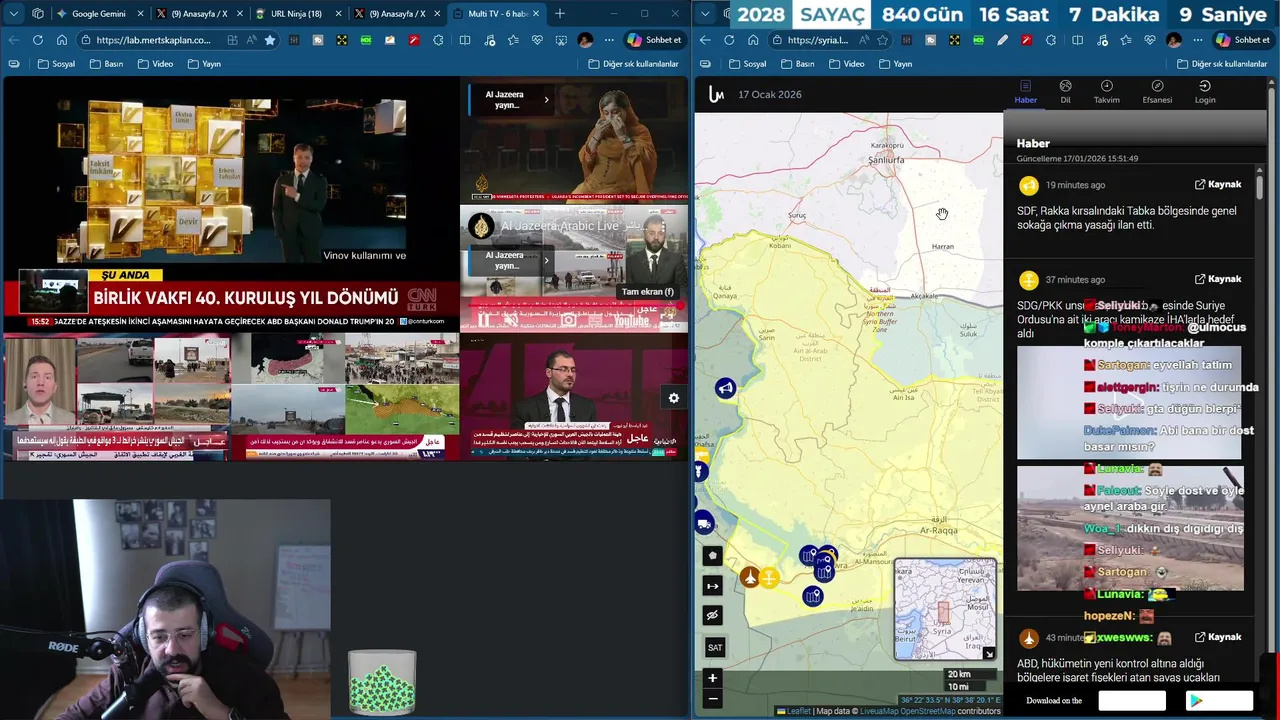Viewport: 1280px width, 720px height.
Task: Toggle favorite star in right address bar
Action: pos(882,40)
